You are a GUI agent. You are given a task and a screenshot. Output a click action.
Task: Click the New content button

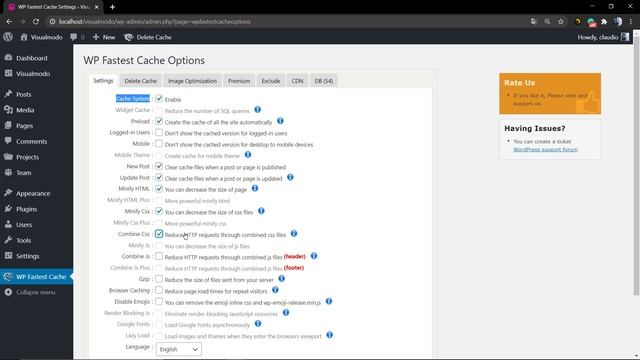[104, 37]
